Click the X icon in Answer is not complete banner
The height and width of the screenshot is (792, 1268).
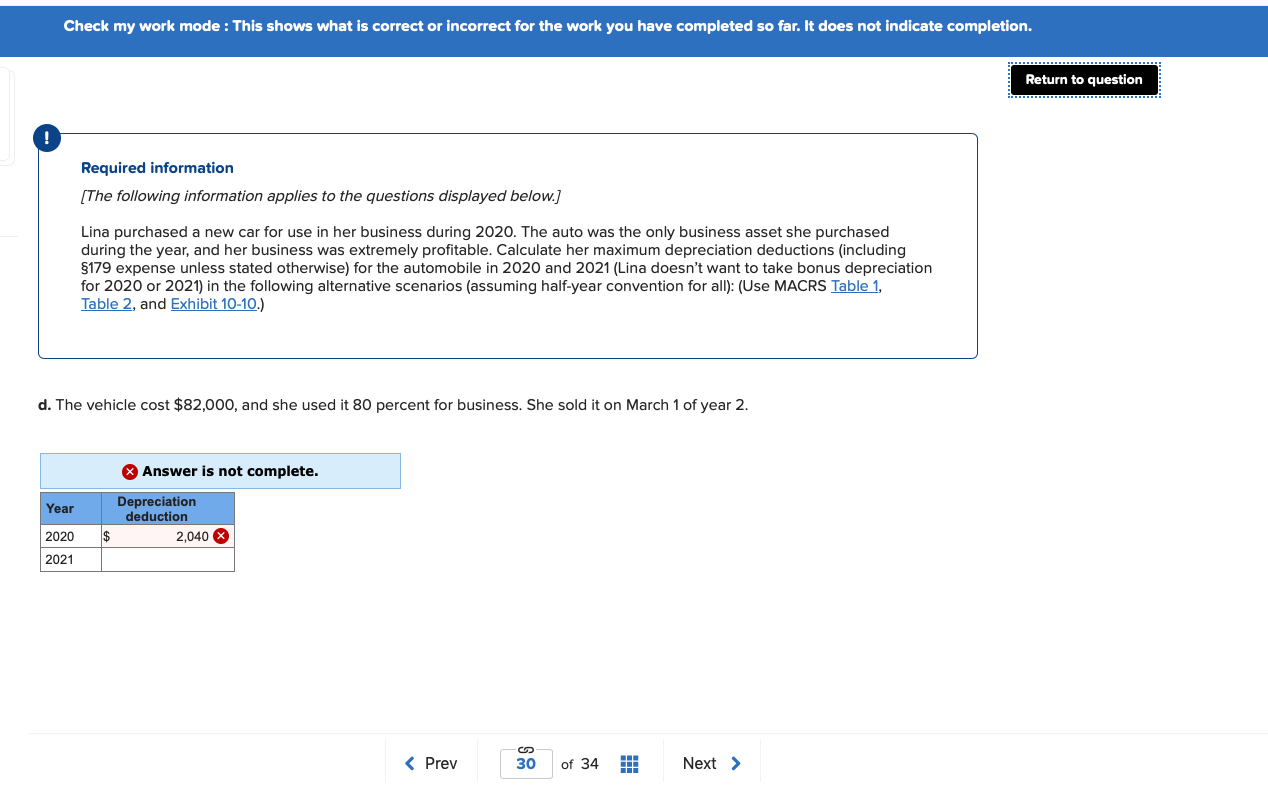coord(128,471)
